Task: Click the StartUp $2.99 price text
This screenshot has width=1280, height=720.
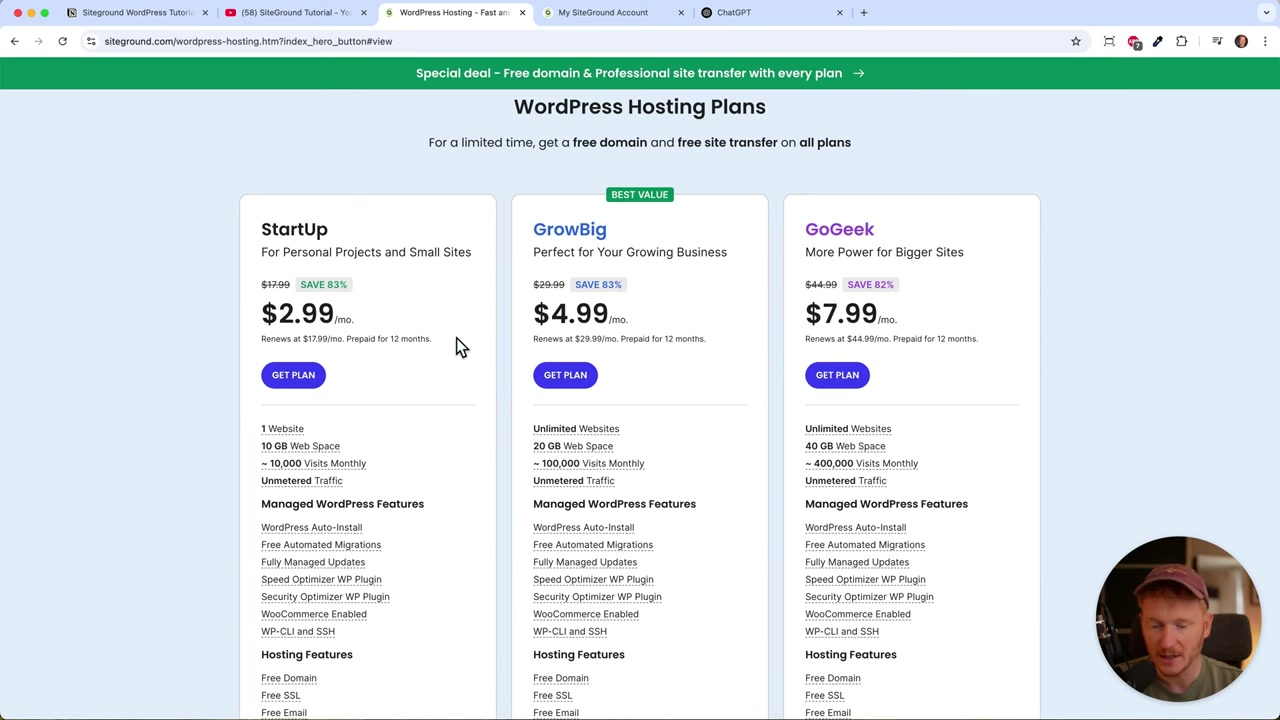Action: tap(297, 314)
